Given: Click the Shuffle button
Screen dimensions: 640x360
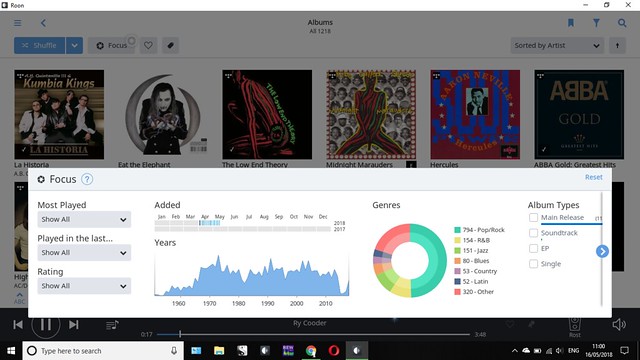Looking at the screenshot, I should tap(39, 45).
